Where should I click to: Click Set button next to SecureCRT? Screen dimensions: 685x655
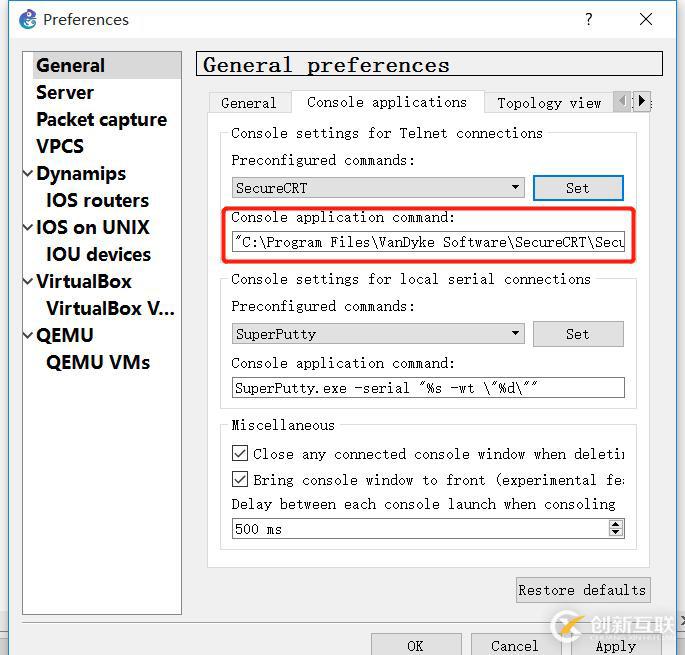click(x=578, y=188)
